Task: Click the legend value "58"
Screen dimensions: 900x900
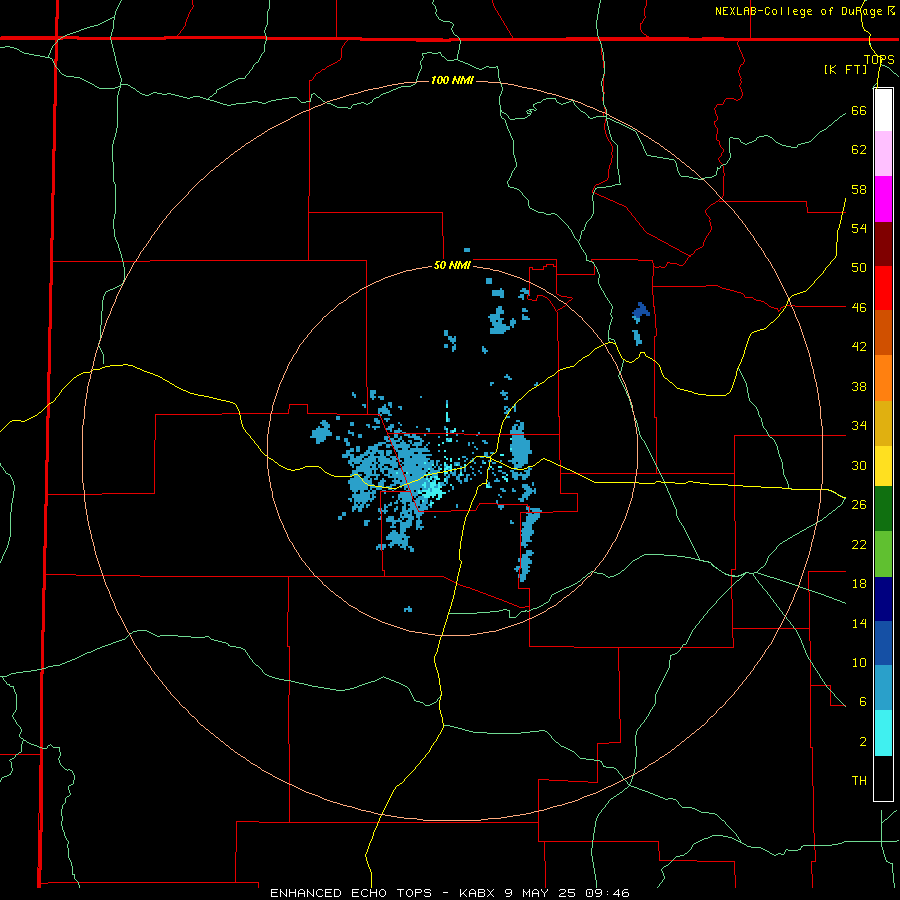Action: pyautogui.click(x=859, y=189)
